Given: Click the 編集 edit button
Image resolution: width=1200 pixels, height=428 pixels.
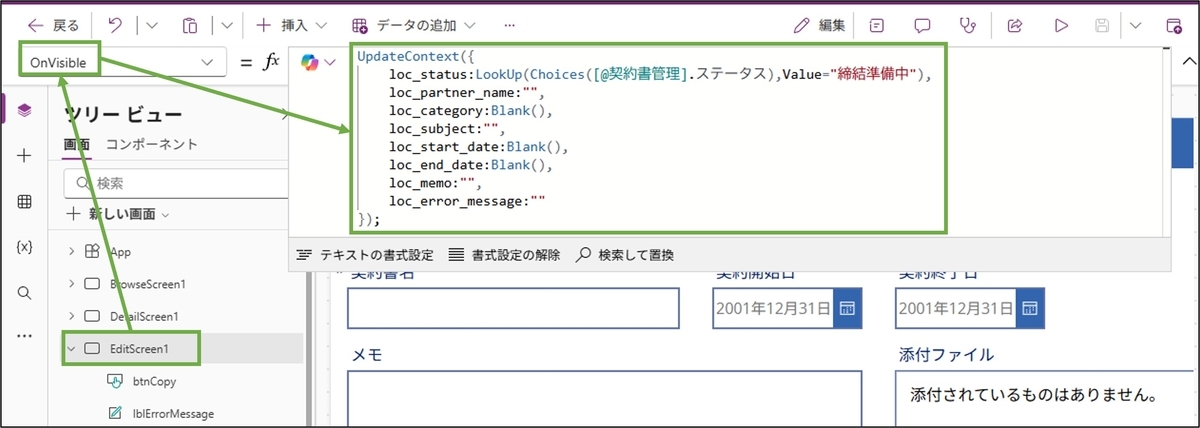Looking at the screenshot, I should pyautogui.click(x=819, y=25).
